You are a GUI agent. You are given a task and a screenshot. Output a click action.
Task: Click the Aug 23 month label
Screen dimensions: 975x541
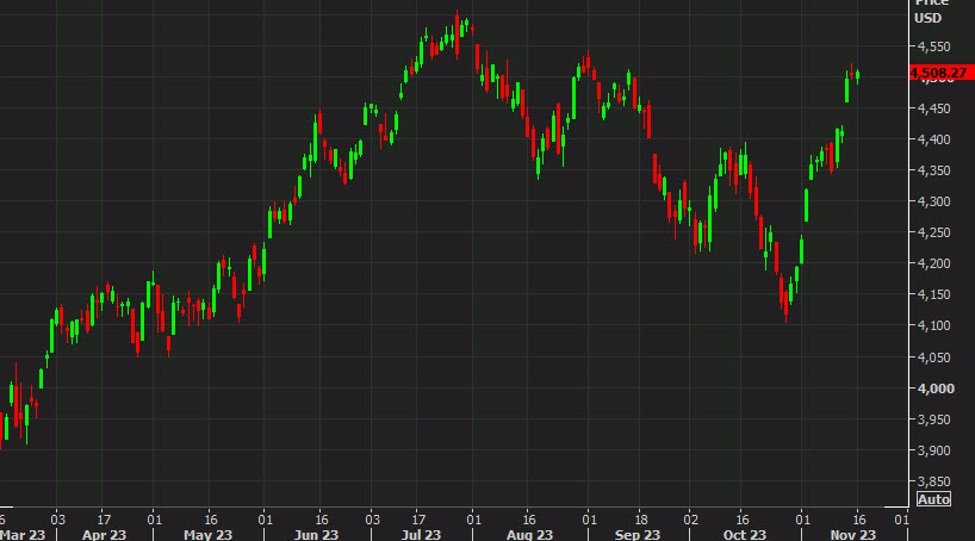click(x=529, y=534)
